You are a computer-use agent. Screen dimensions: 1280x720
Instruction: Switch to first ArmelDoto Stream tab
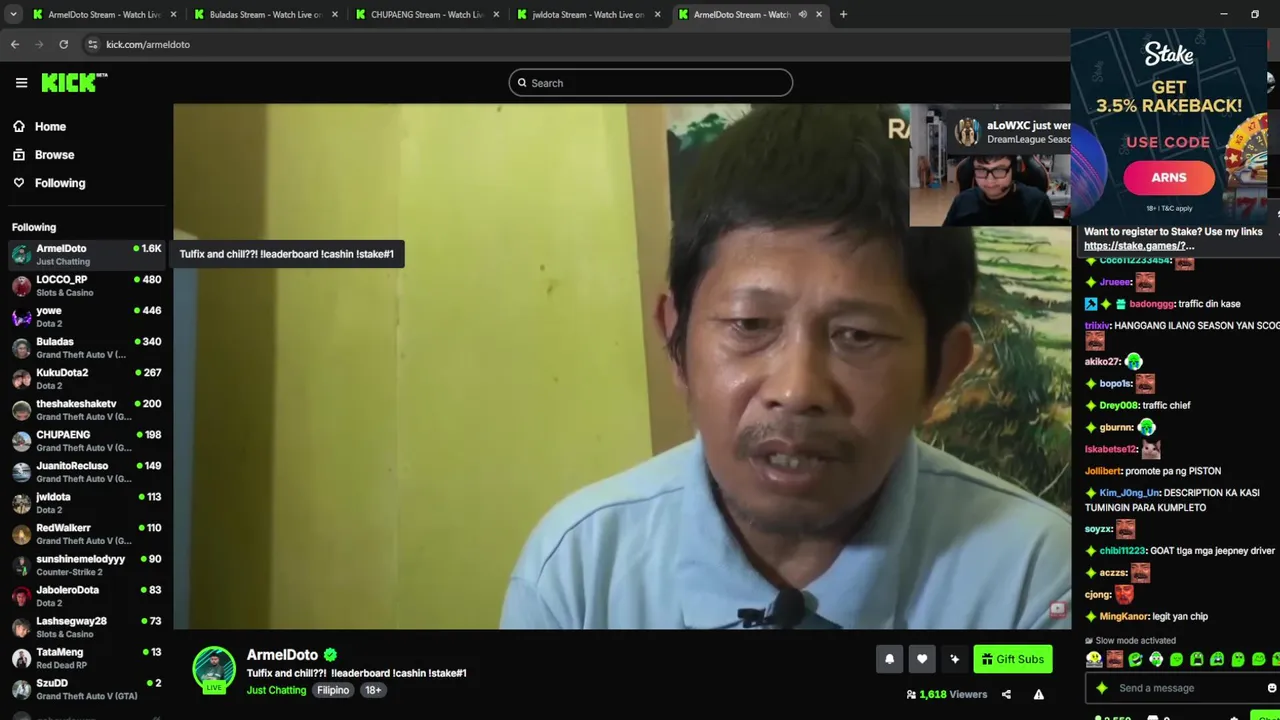[x=104, y=15]
